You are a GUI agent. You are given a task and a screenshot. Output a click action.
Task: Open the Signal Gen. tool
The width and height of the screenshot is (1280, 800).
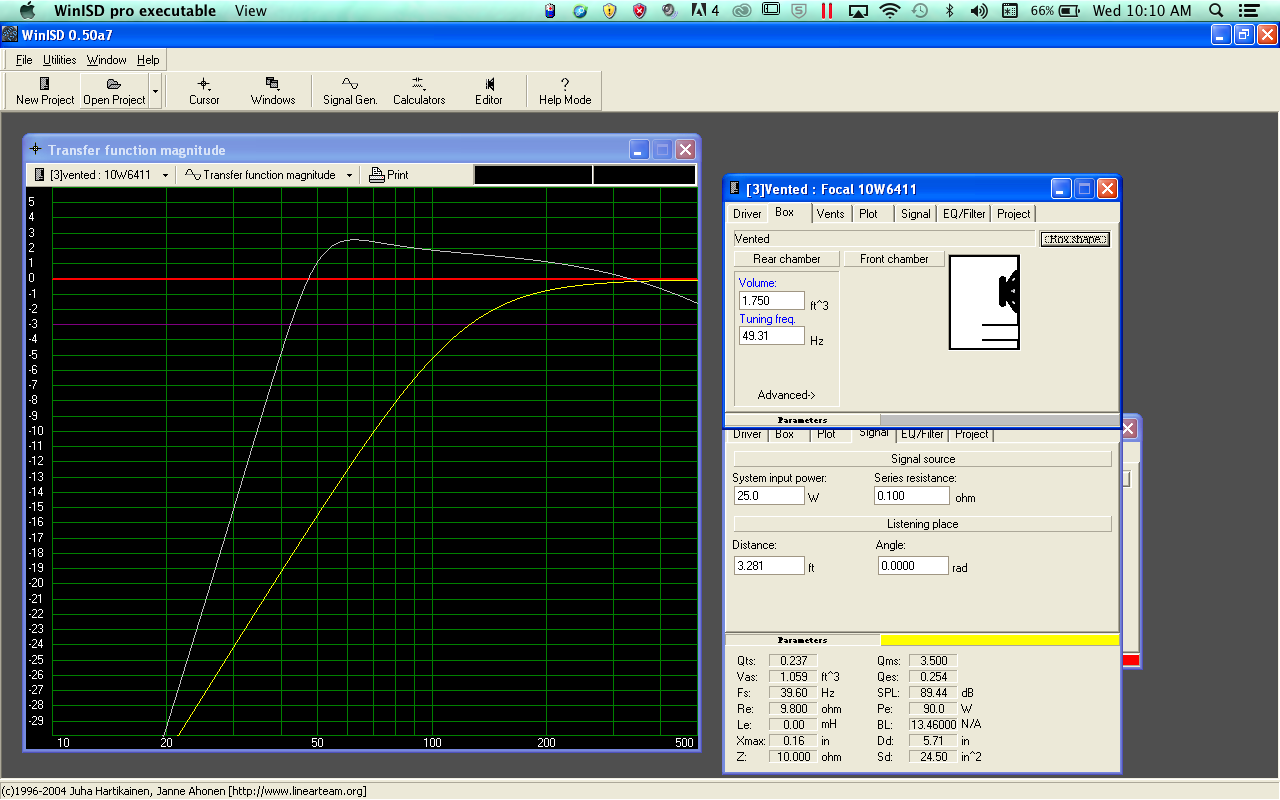[x=350, y=91]
